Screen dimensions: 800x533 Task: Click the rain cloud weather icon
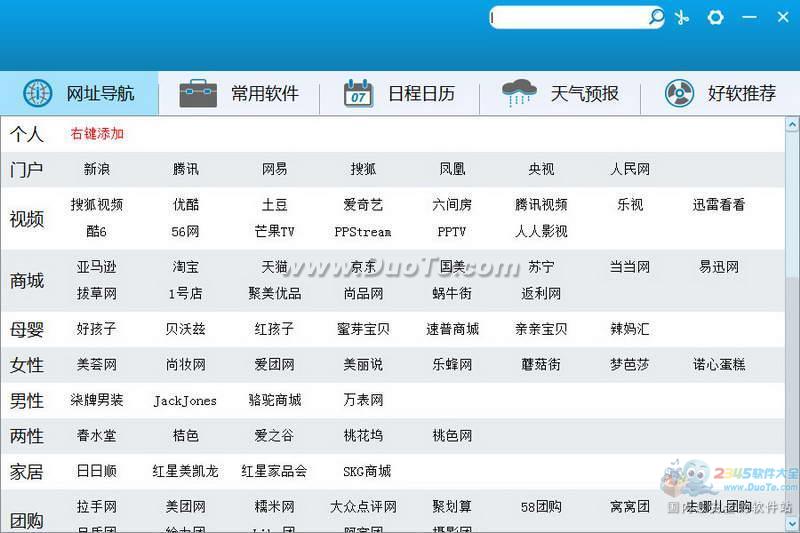519,93
